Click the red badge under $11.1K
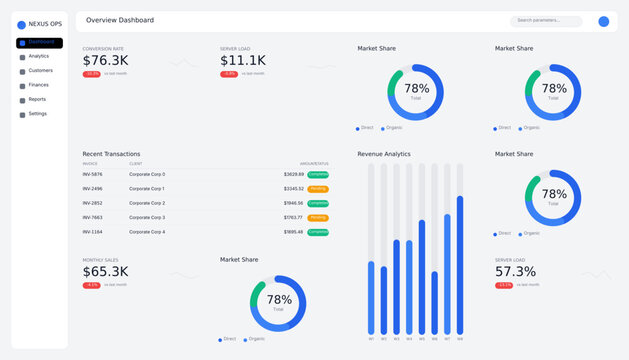The image size is (629, 360). (x=229, y=74)
